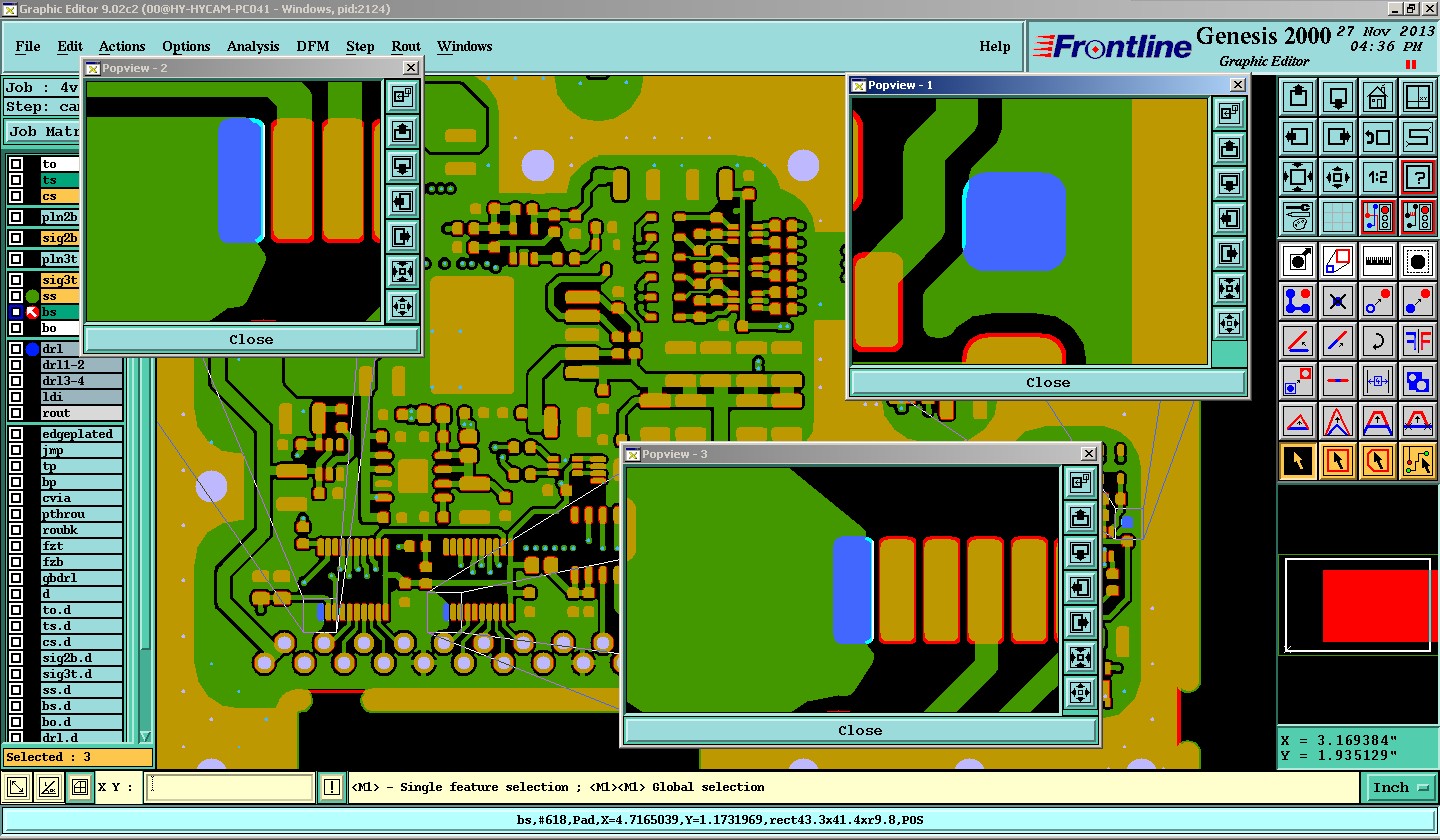Open the Rout menu
The image size is (1440, 840).
click(x=406, y=46)
